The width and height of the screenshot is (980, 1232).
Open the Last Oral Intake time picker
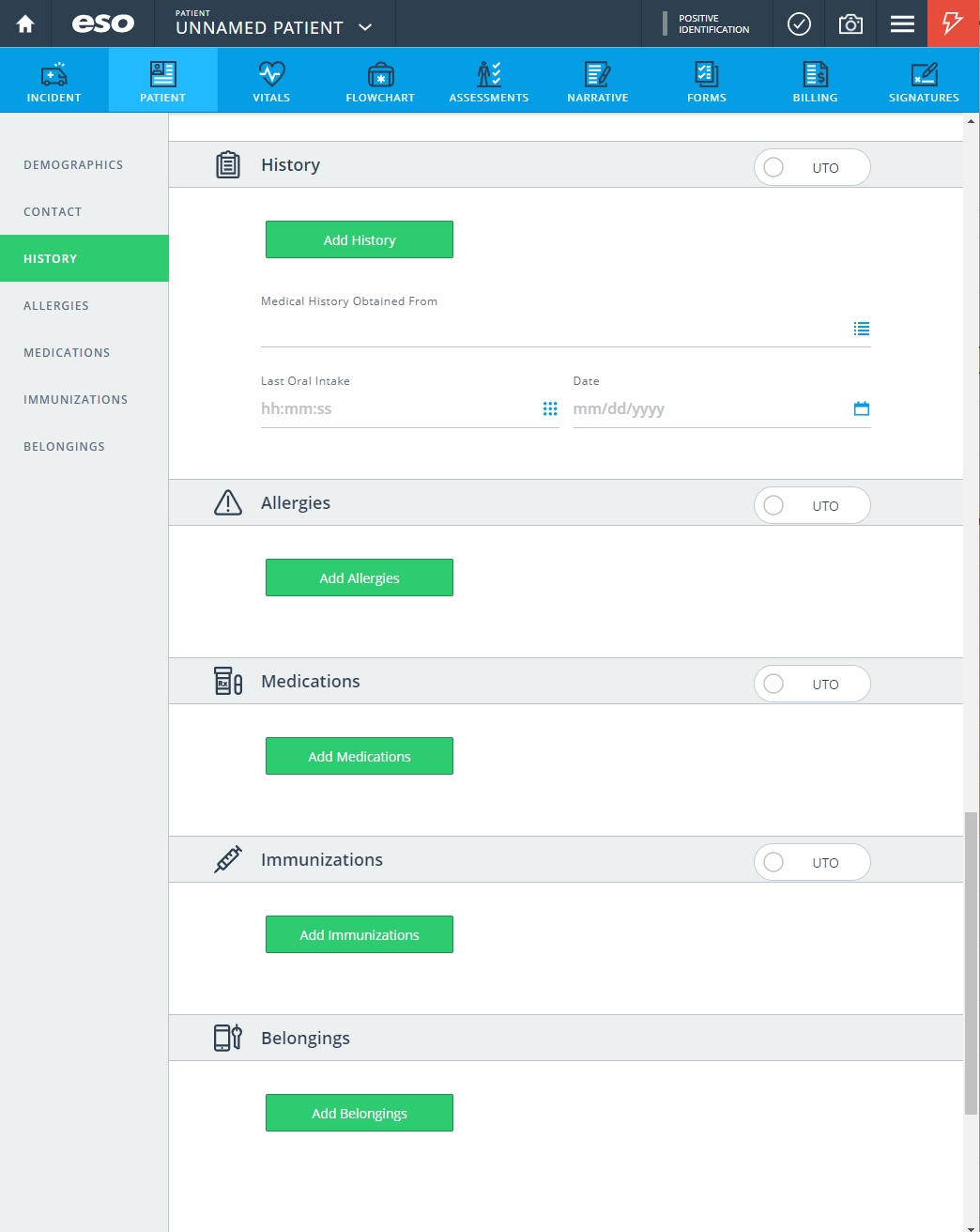[x=550, y=408]
